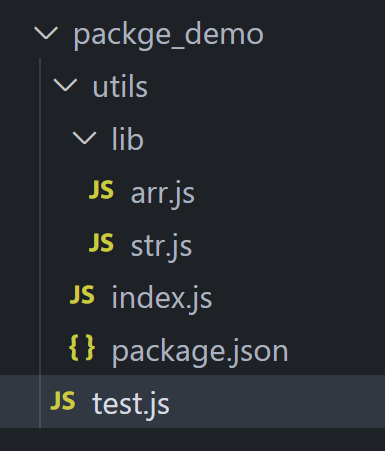Click the curly braces icon of package.json
This screenshot has height=451, width=385.
(82, 348)
